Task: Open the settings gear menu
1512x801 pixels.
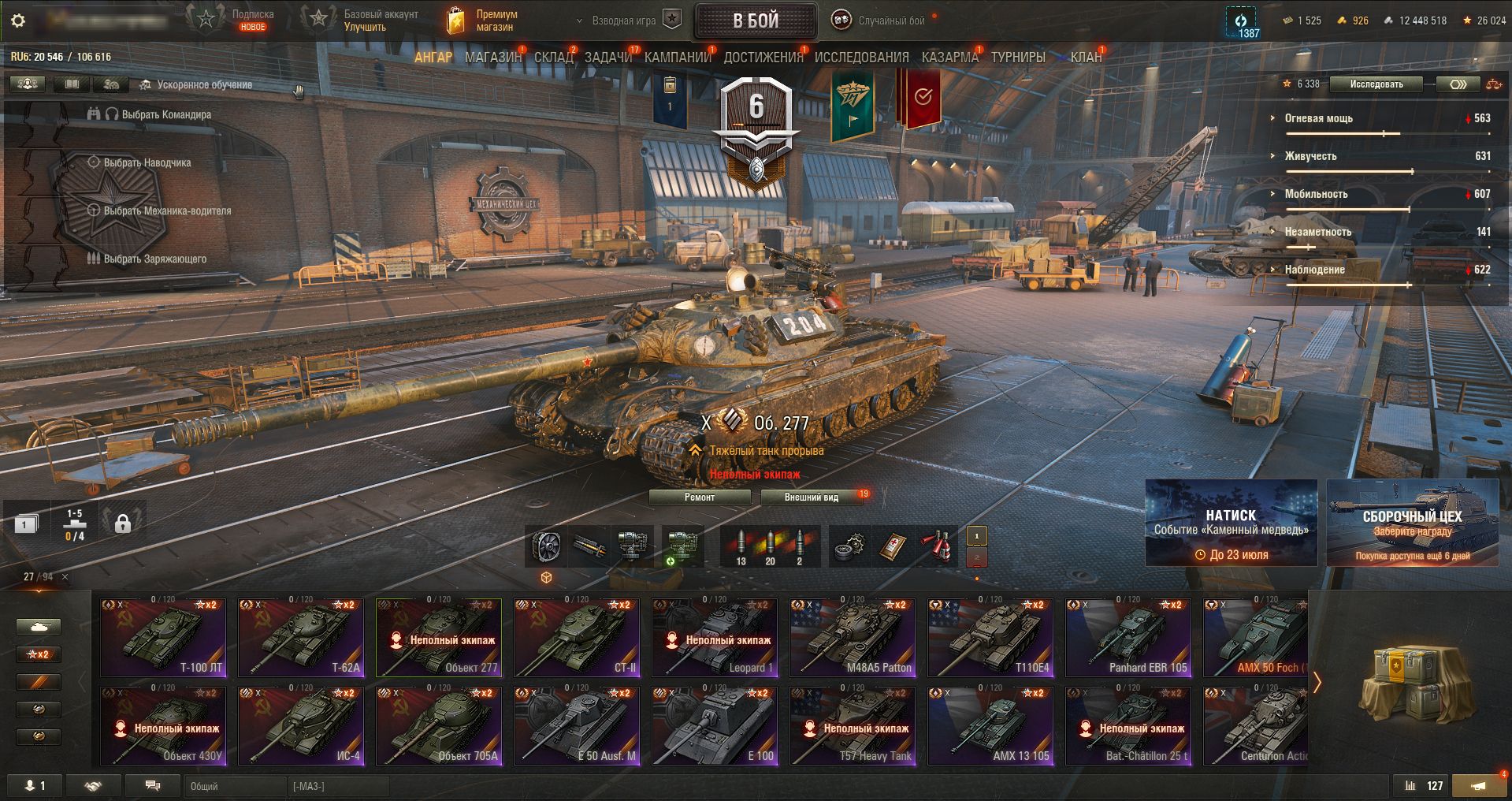Action: coord(18,20)
